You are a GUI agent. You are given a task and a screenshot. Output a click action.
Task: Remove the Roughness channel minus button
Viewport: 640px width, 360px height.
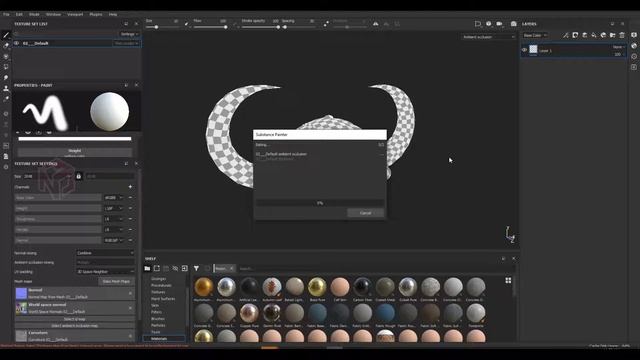pyautogui.click(x=130, y=219)
